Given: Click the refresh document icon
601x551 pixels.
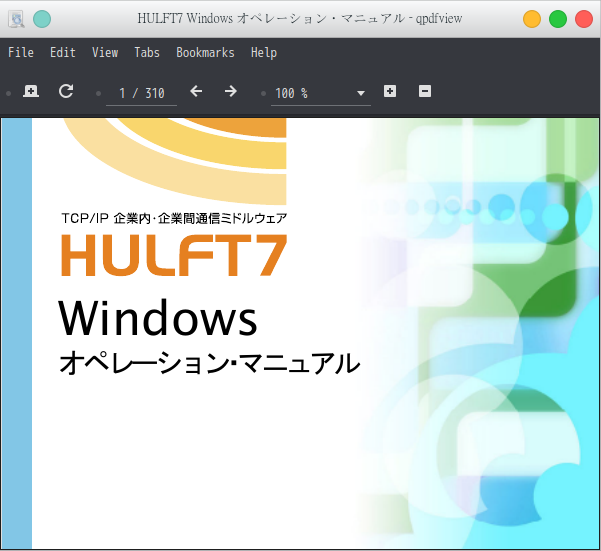Looking at the screenshot, I should coord(66,91).
